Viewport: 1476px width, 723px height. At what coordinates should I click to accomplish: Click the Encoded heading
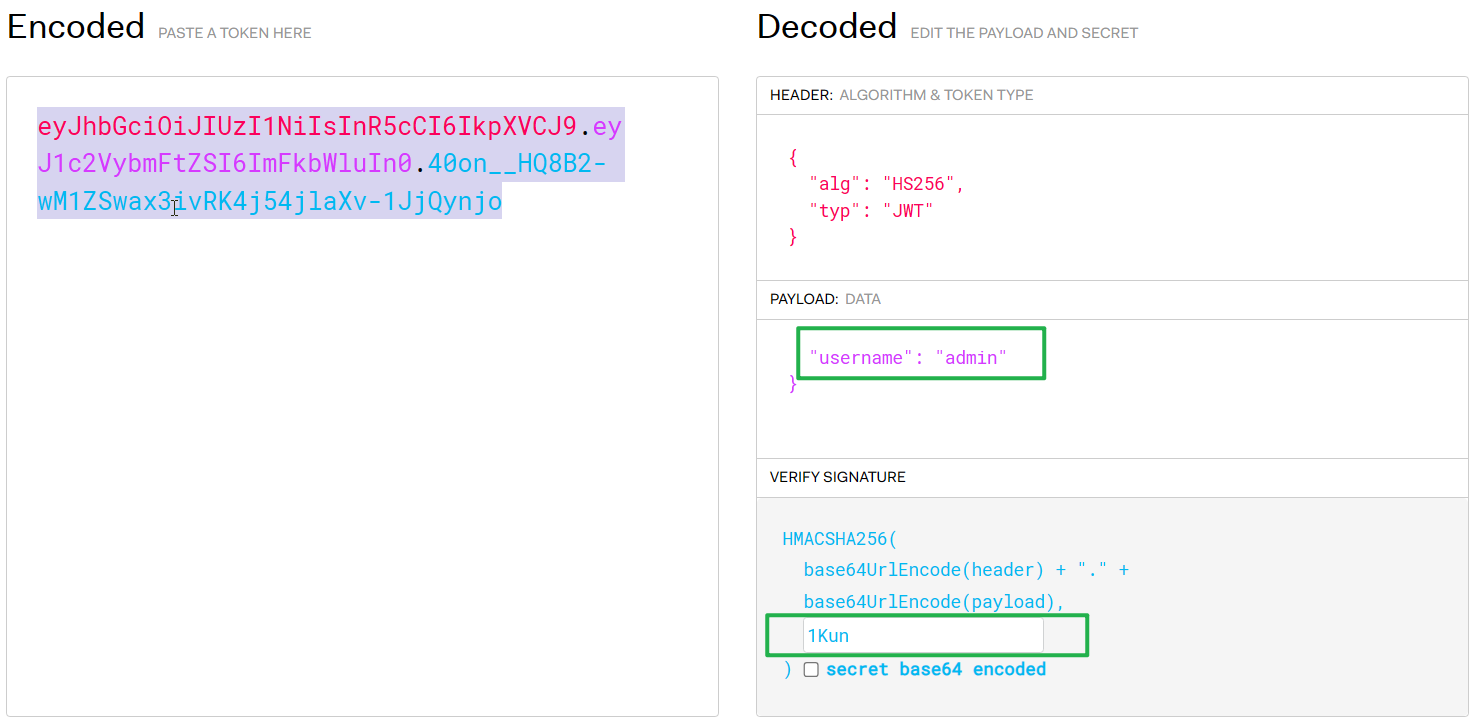point(76,27)
